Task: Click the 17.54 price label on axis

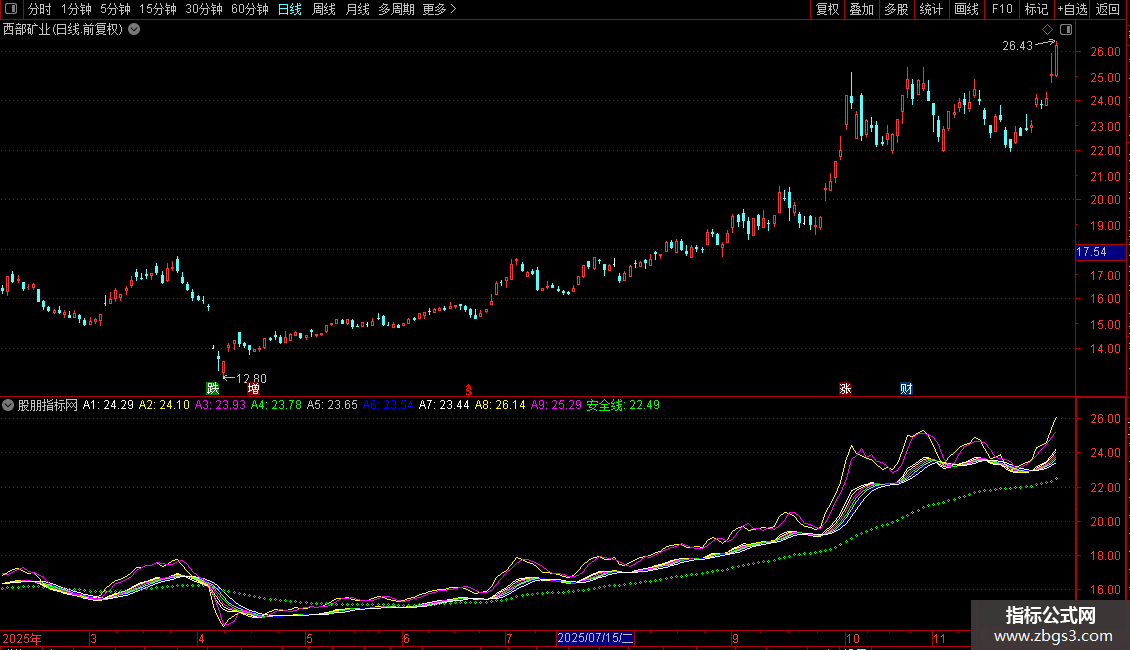Action: [x=1100, y=252]
